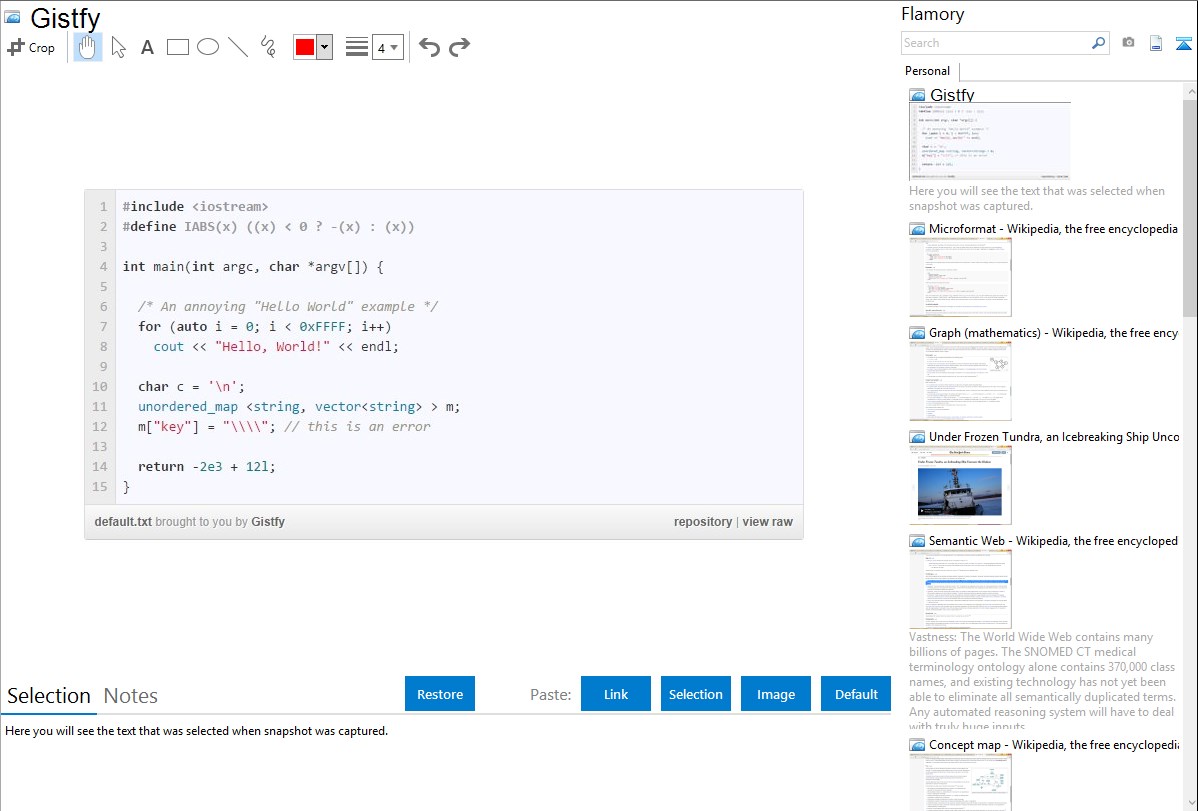Click default.txt file name
The image size is (1198, 811).
tap(123, 522)
